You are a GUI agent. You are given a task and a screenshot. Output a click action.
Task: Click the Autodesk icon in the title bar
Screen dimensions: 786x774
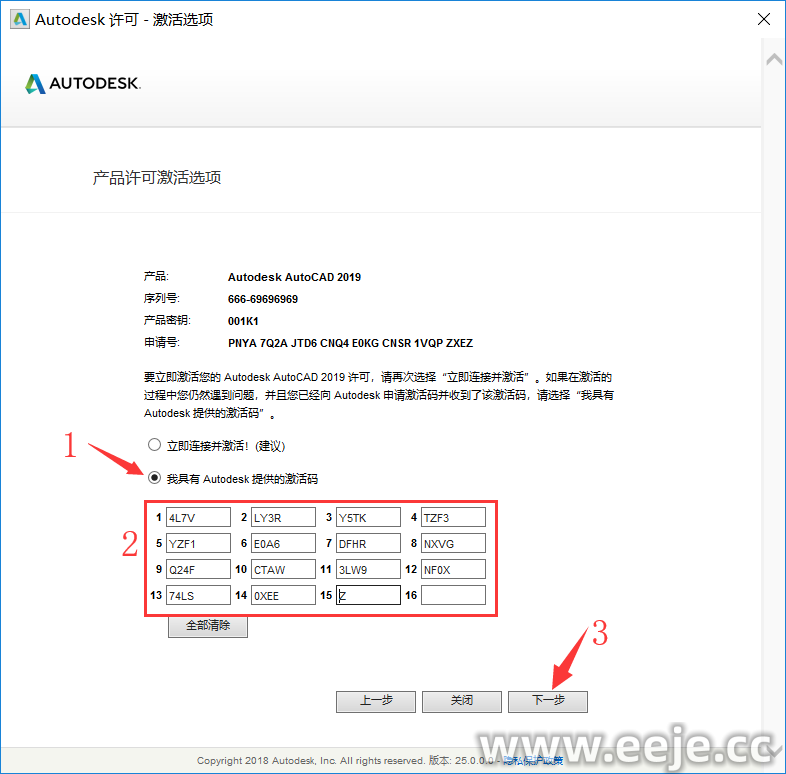tap(18, 20)
